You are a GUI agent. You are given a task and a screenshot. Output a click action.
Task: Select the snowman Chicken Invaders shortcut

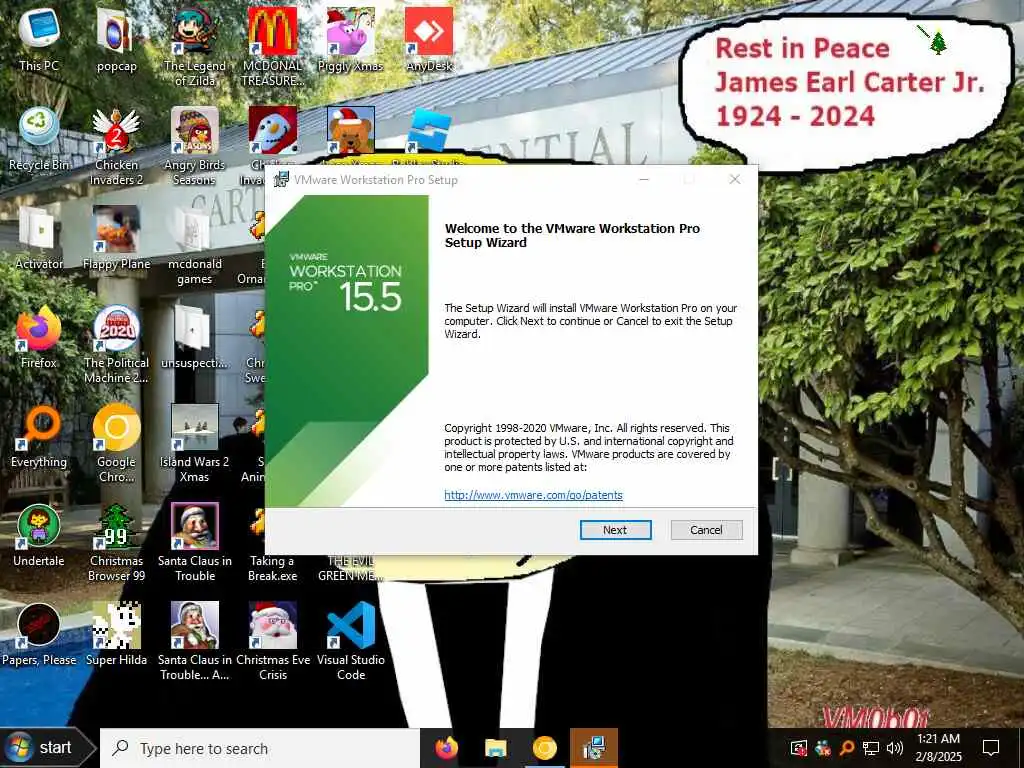(x=272, y=131)
